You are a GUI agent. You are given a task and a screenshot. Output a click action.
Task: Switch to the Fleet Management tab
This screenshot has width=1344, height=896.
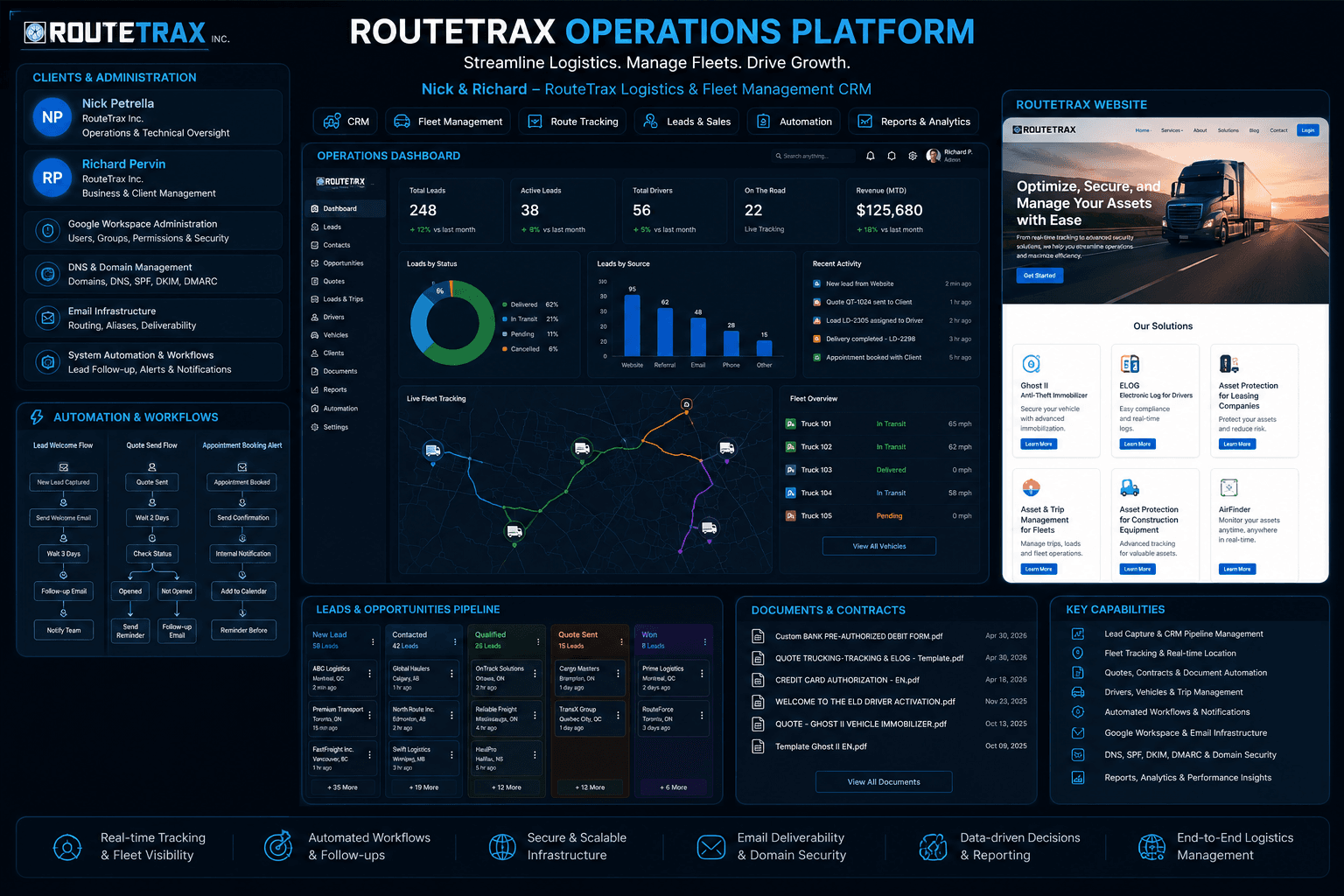pos(448,122)
